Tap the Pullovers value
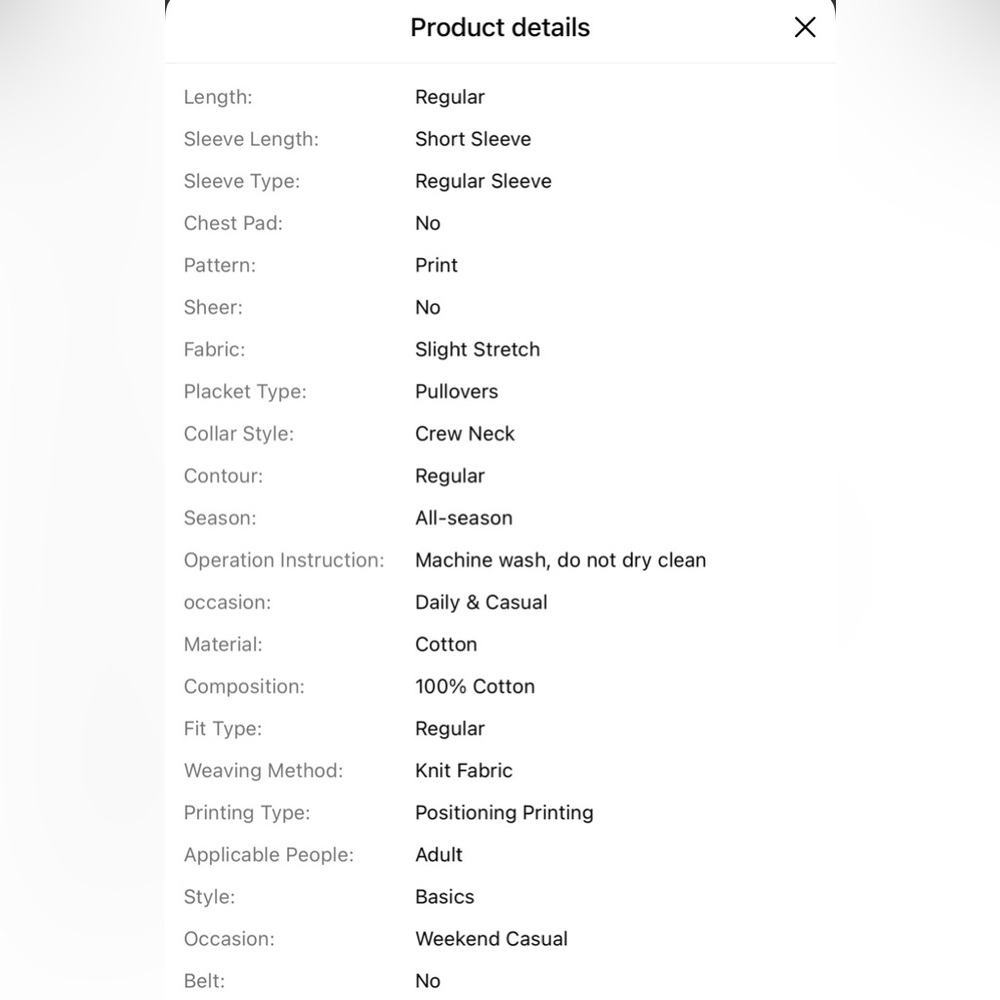 [x=456, y=392]
